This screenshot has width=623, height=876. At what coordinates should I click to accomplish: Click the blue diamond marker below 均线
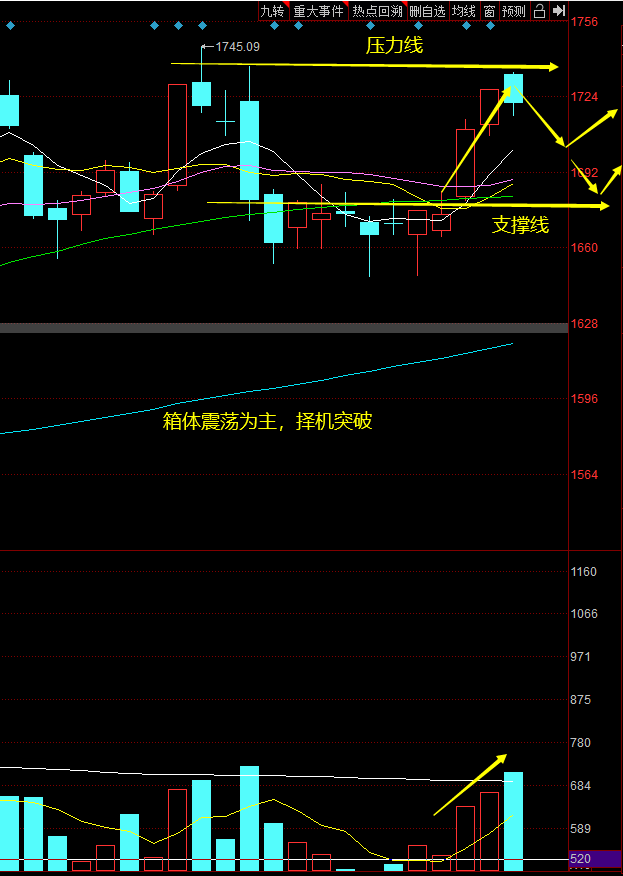pos(467,26)
